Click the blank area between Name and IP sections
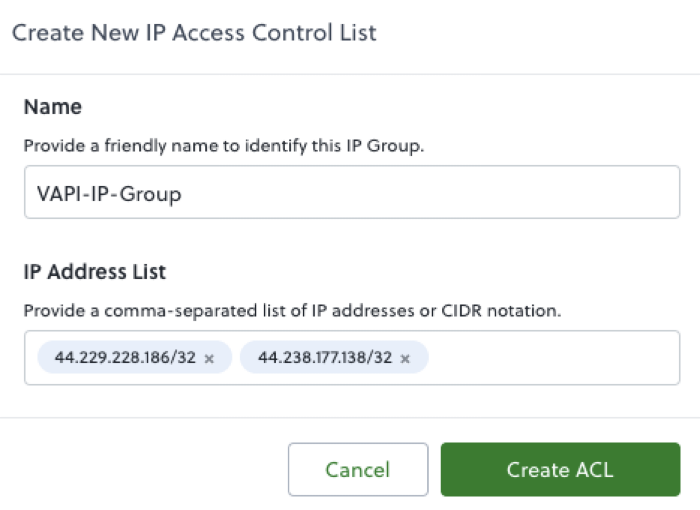700x510 pixels. [350, 238]
